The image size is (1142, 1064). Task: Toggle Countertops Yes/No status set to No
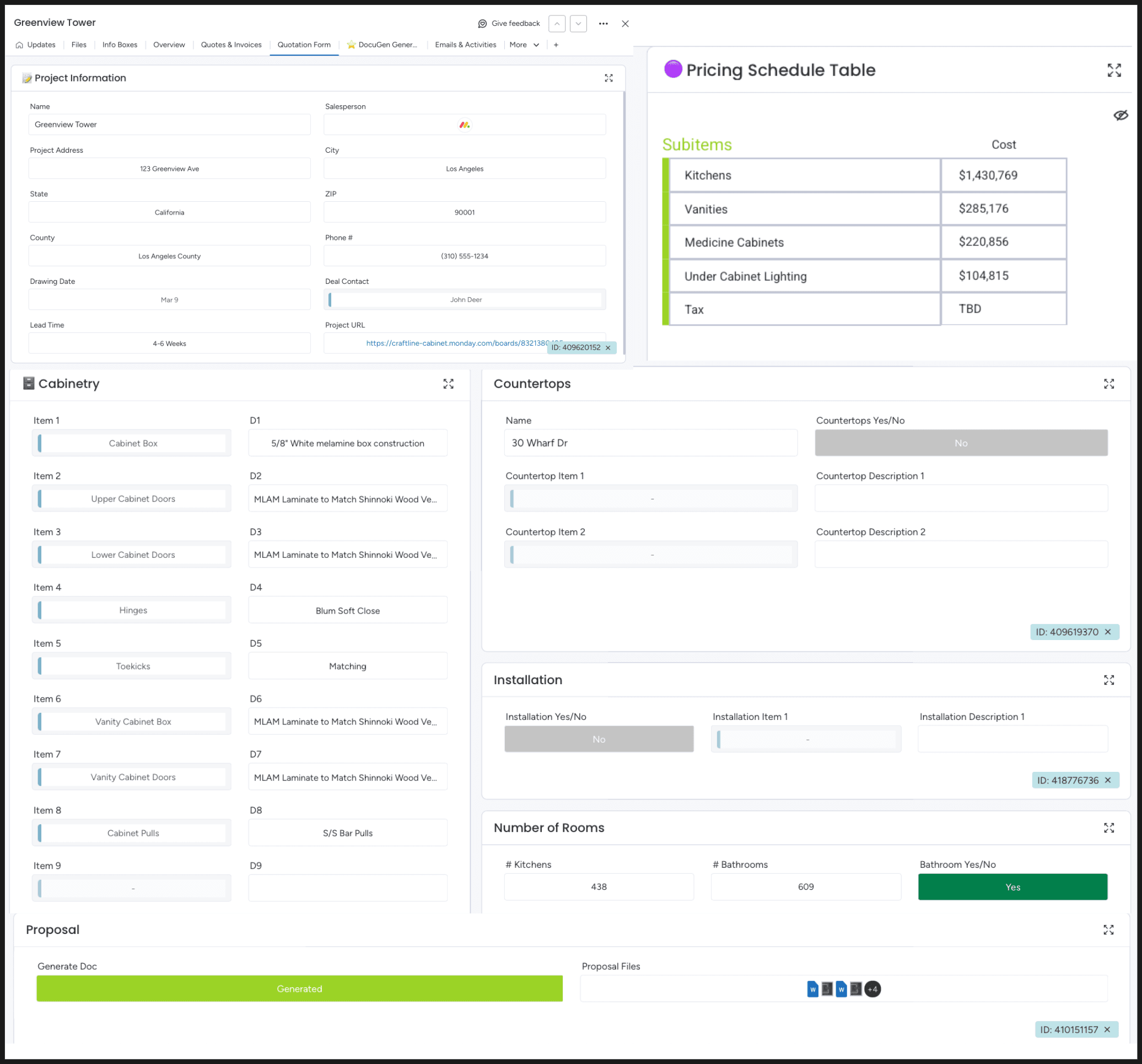pyautogui.click(x=961, y=443)
